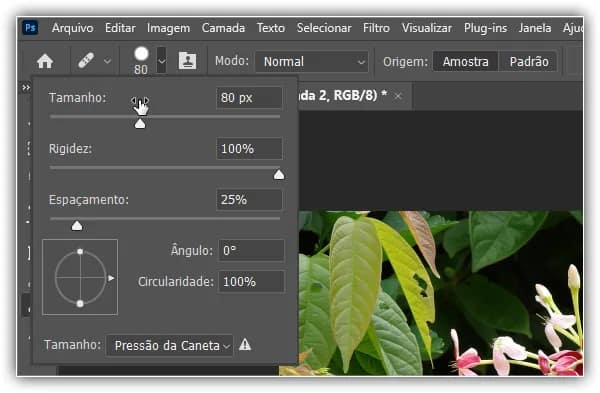The image size is (600, 393).
Task: Click the angle arrow in brush preview
Action: (x=111, y=278)
